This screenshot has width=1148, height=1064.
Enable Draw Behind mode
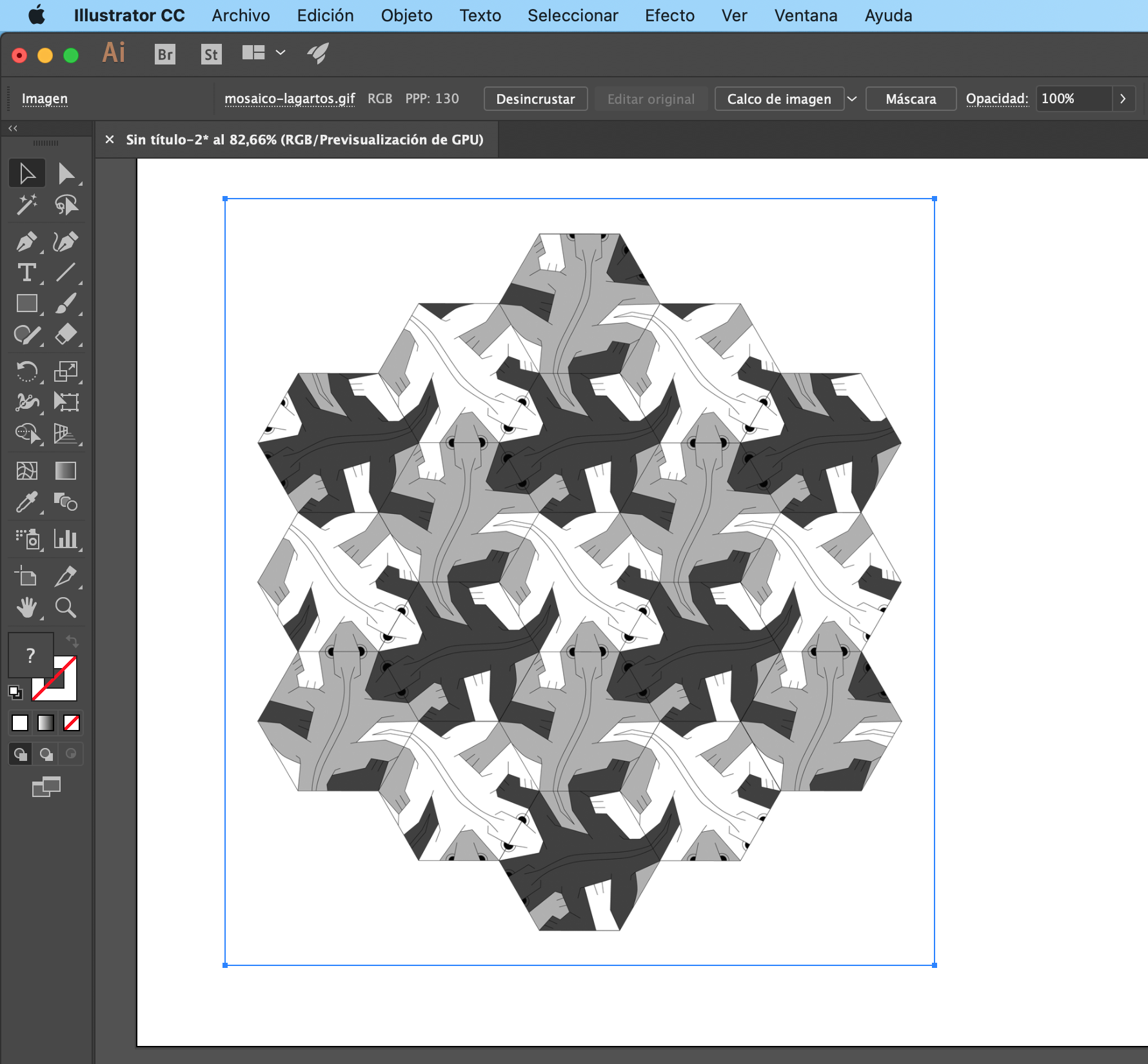point(46,754)
